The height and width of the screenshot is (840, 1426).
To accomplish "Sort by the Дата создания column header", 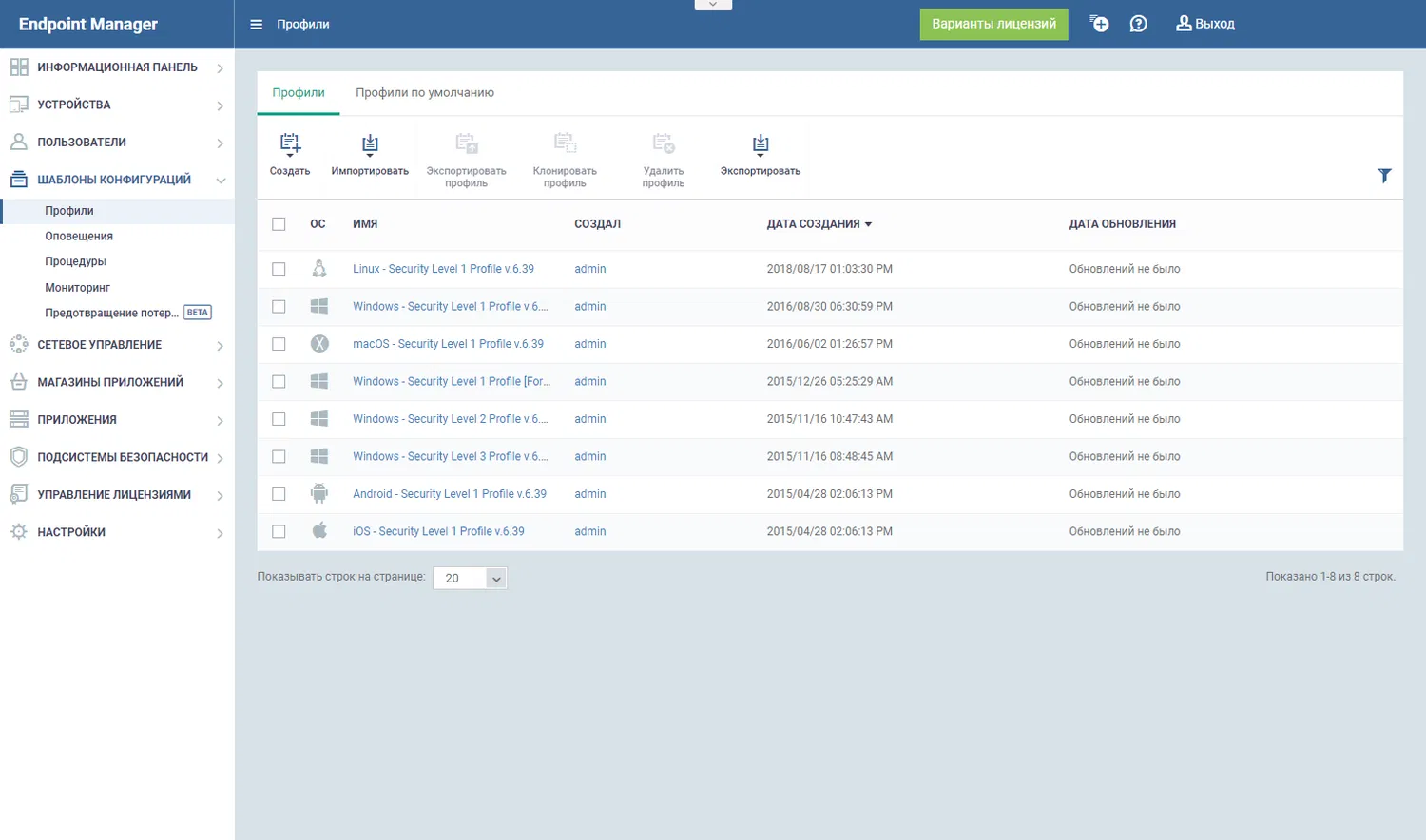I will [819, 224].
